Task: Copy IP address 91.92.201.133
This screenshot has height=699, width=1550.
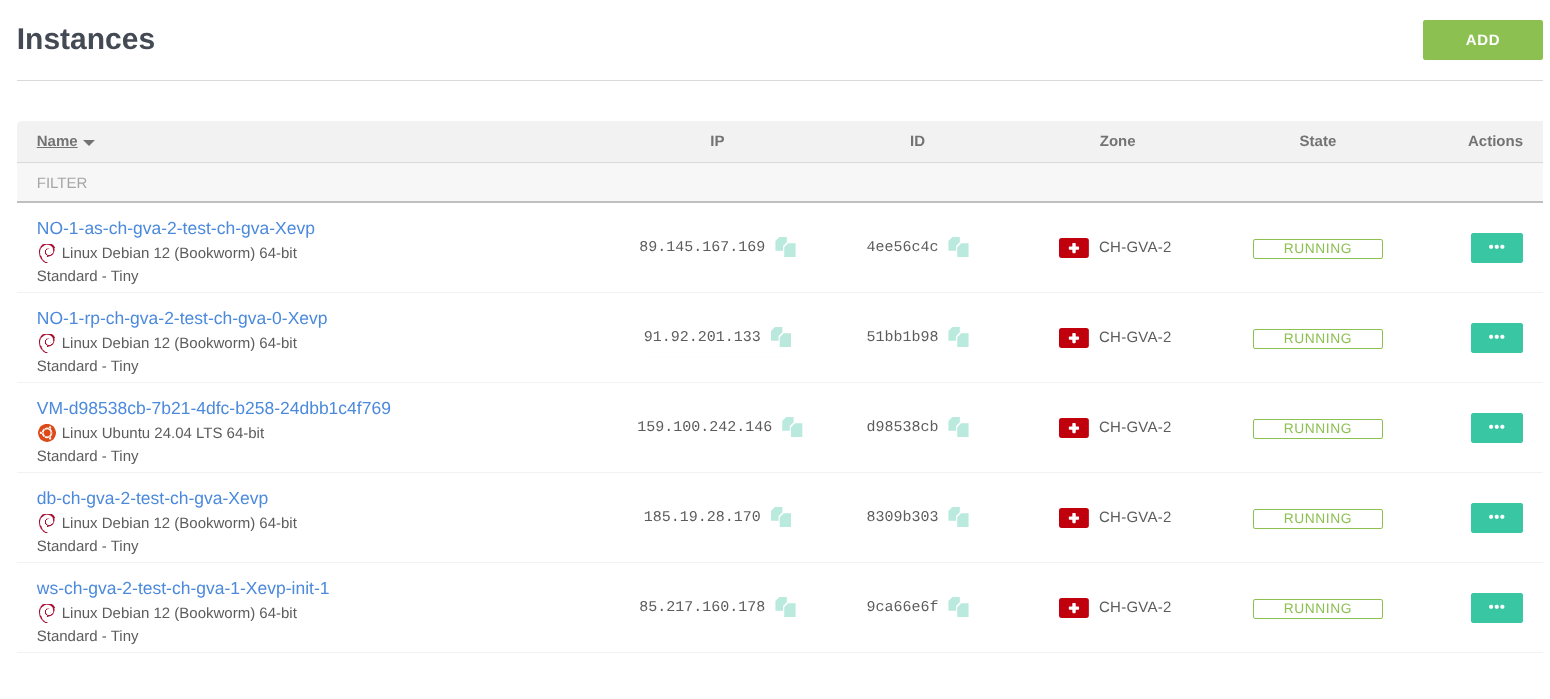Action: tap(781, 337)
